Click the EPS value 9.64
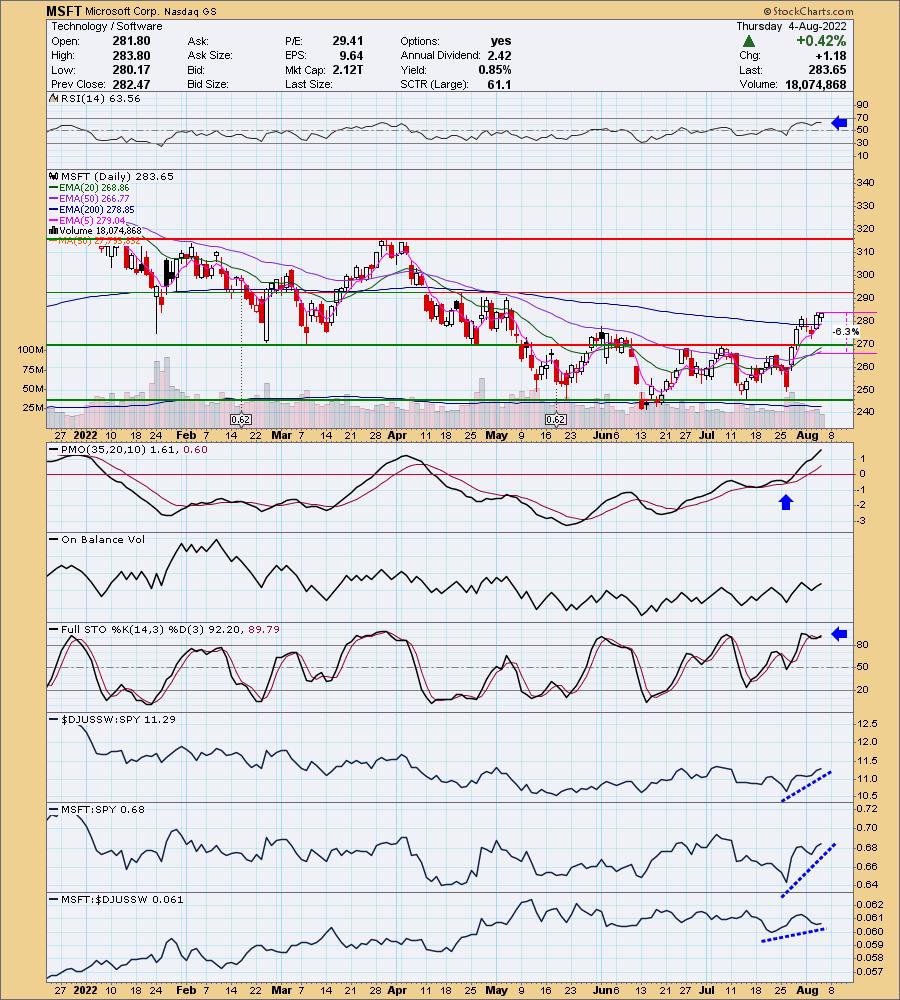This screenshot has height=1000, width=900. pyautogui.click(x=351, y=55)
